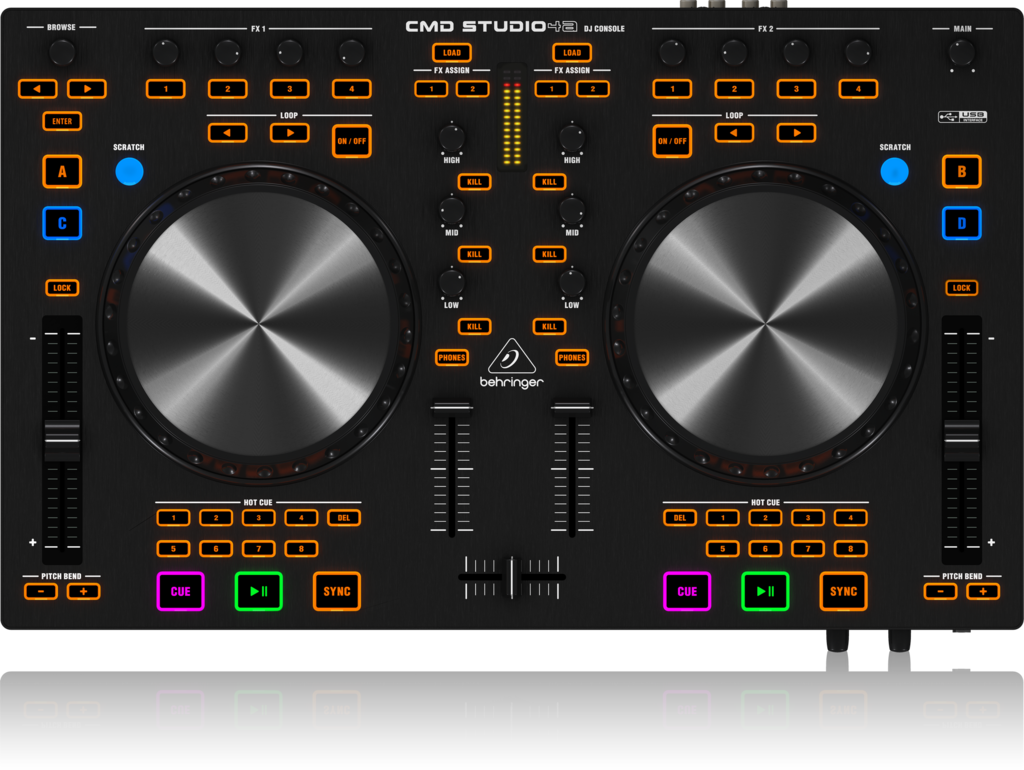Click right deck HOT CUE DEL

[680, 518]
